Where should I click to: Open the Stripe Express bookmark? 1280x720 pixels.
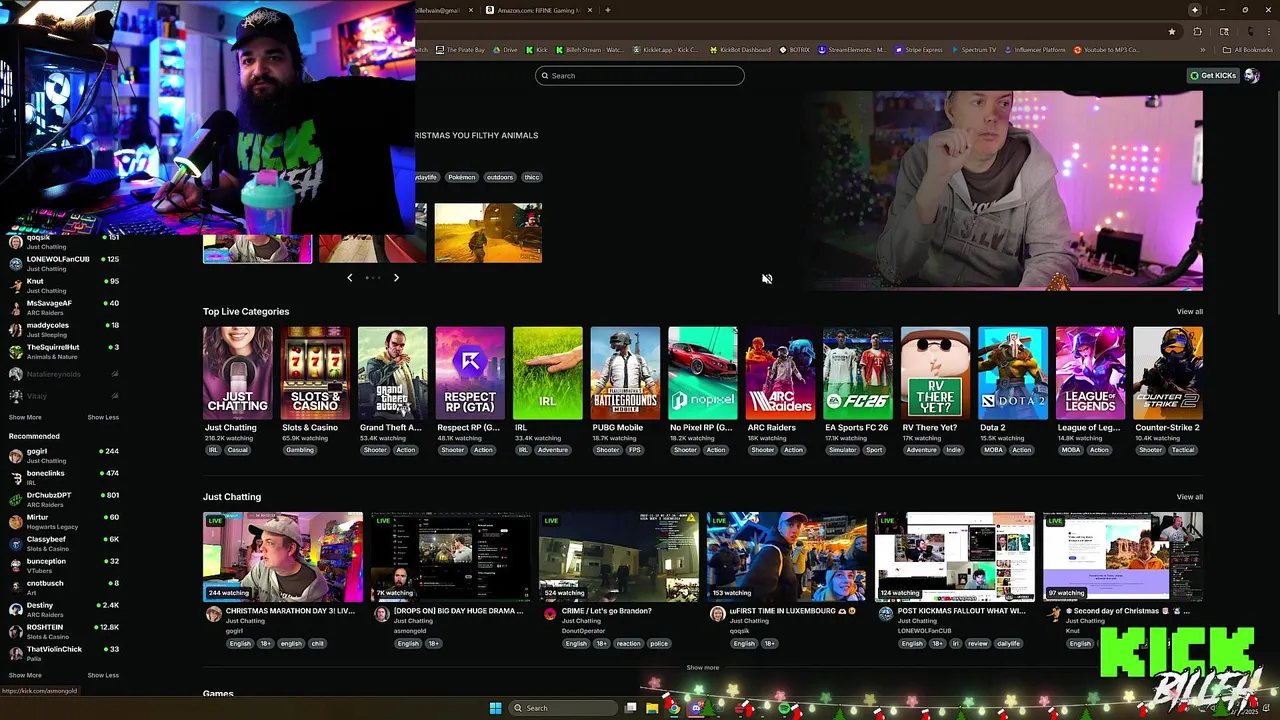919,50
